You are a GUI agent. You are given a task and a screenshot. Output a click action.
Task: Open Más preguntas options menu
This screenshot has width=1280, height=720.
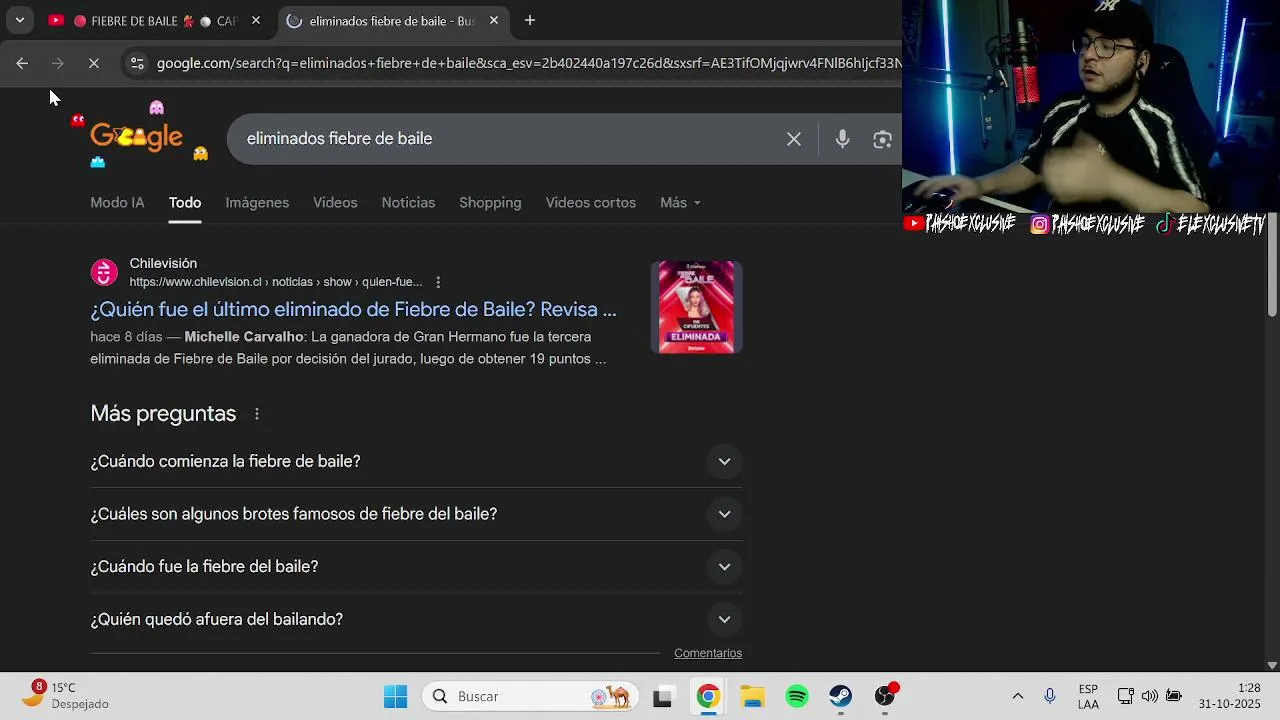coord(257,414)
